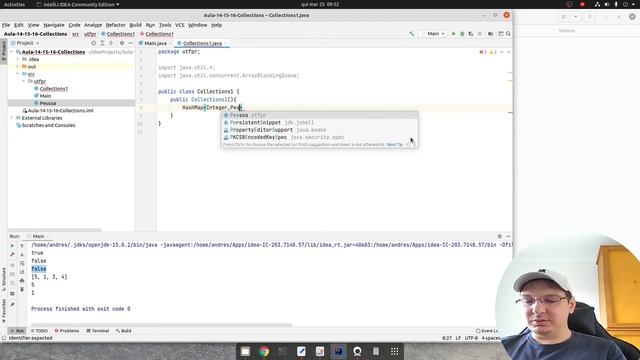Show applications grid in the dock
The height and width of the screenshot is (360, 640).
click(x=394, y=351)
